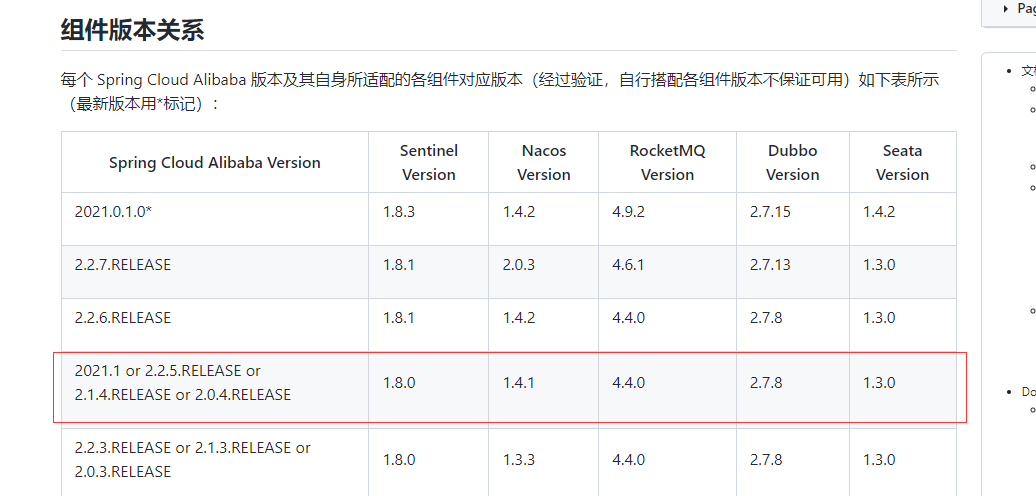Image resolution: width=1036 pixels, height=496 pixels.
Task: Select Nacos 1.4.2 in the 2.2.6.RELEASE row
Action: [544, 324]
